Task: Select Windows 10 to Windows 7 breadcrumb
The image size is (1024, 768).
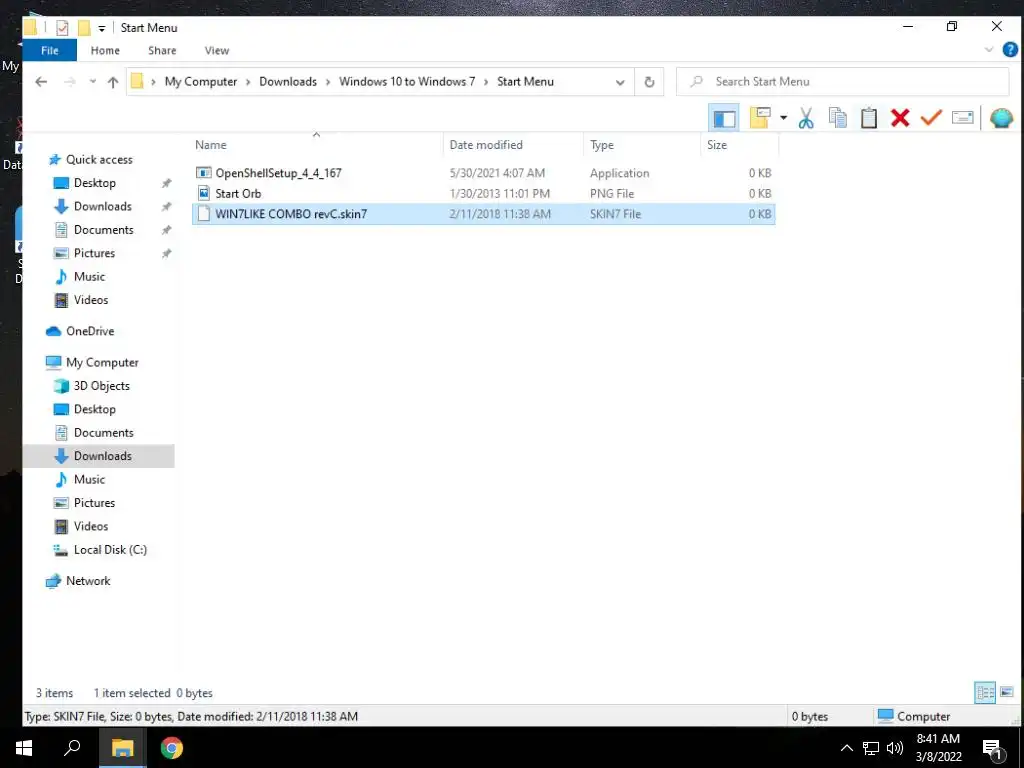Action: (x=407, y=82)
